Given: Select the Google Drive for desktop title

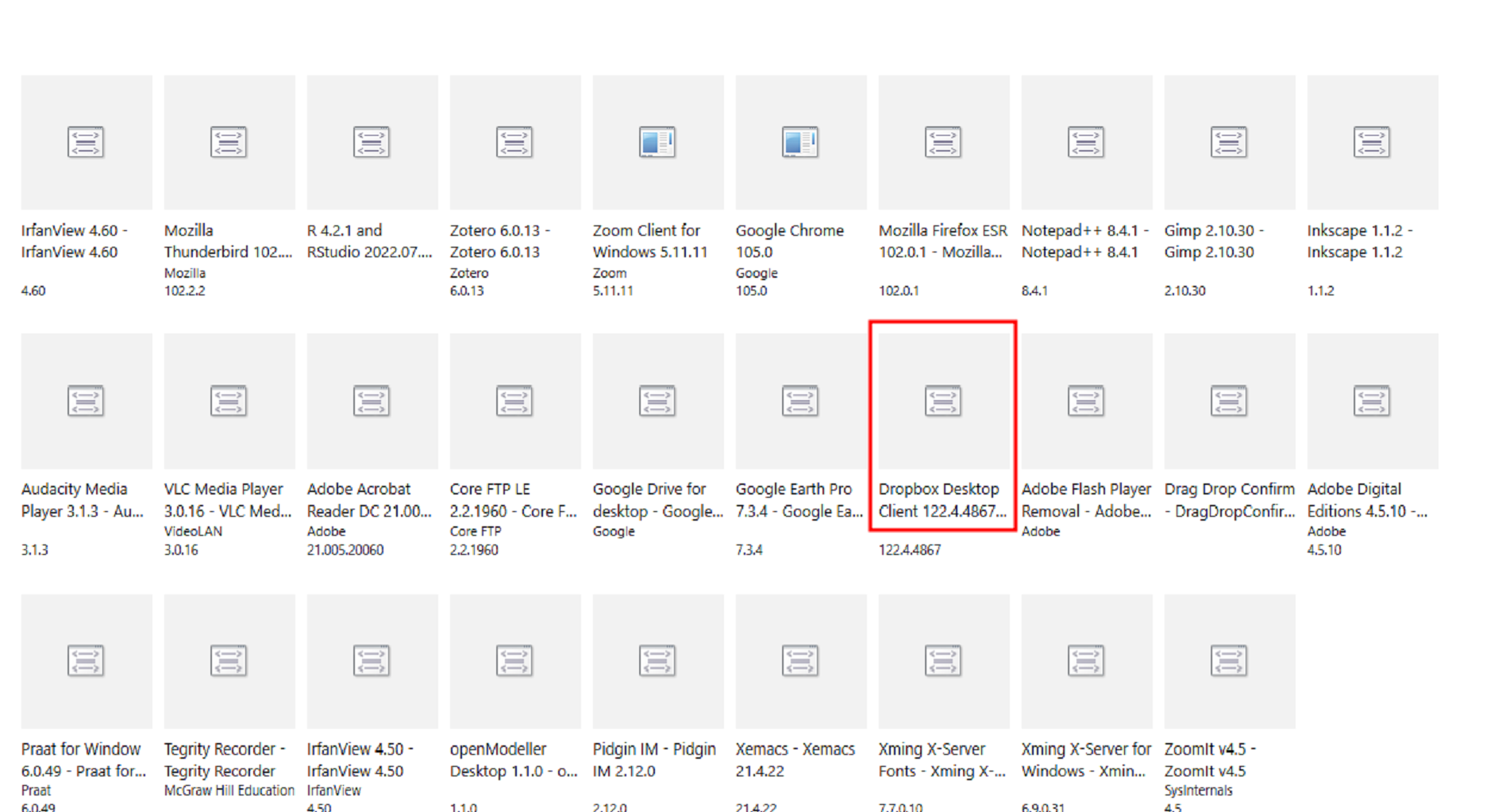Looking at the screenshot, I should pos(658,500).
